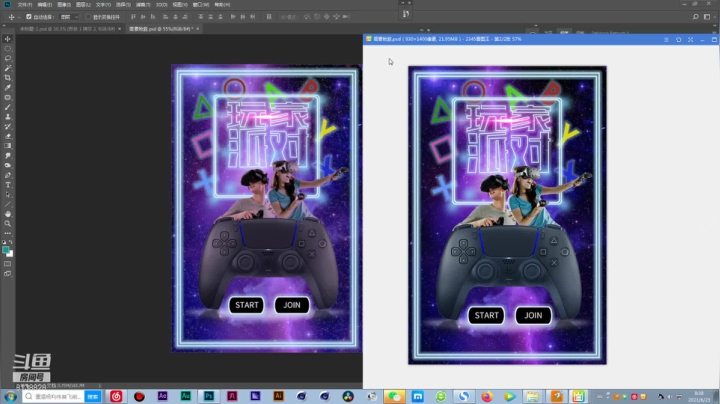
Task: Open the 视图 (View) menu
Action: (180, 5)
